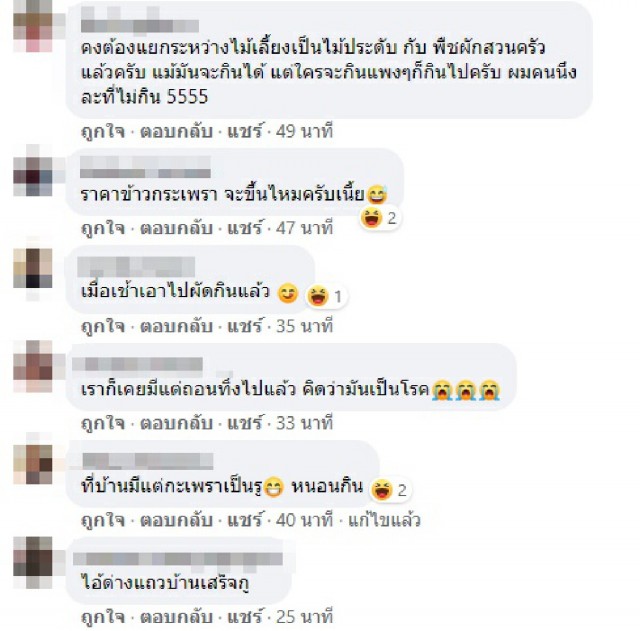The width and height of the screenshot is (640, 631).
Task: Like the ที่บ้านมีแต่กะเพราเป็นรู comment
Action: 103,520
